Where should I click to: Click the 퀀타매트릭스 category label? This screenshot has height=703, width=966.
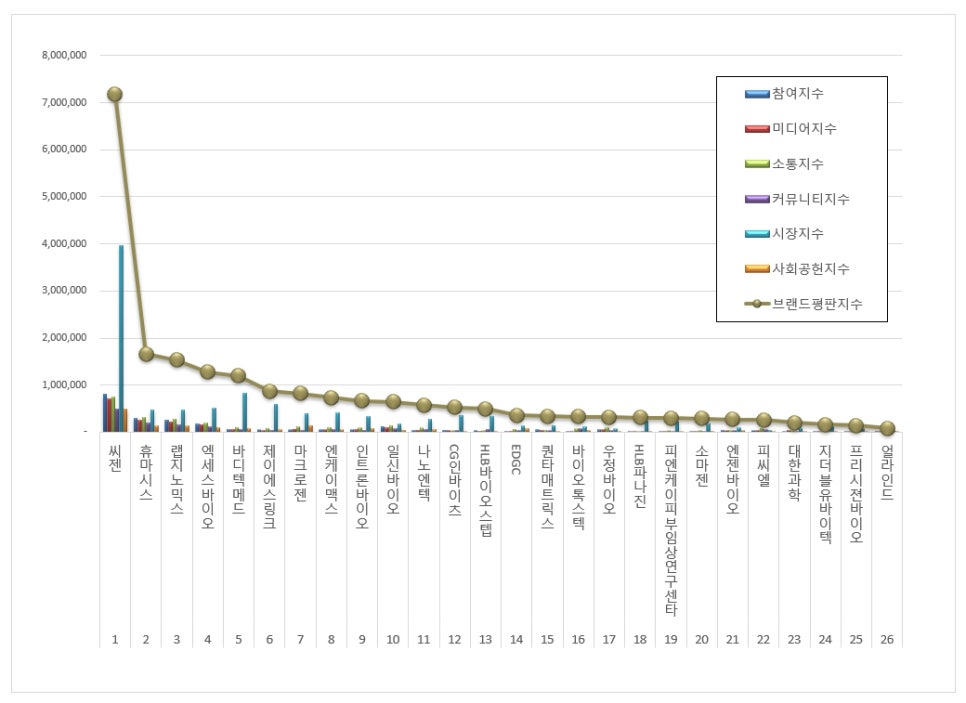tap(547, 487)
